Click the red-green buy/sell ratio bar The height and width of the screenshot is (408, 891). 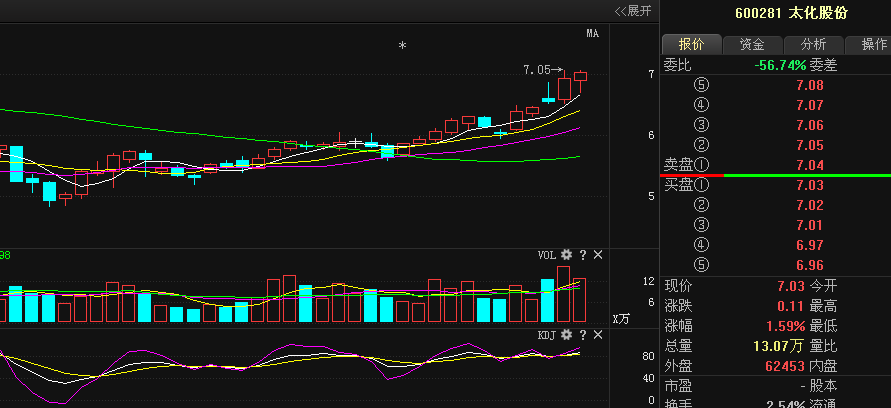775,175
